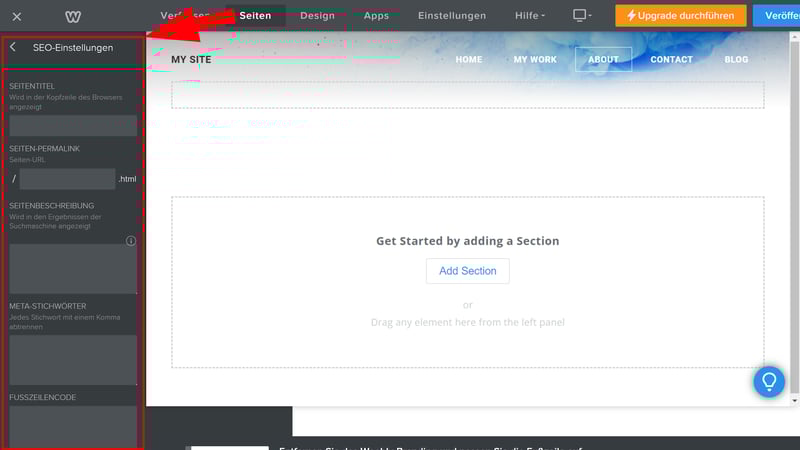Image resolution: width=800 pixels, height=450 pixels.
Task: Click the Add Section button
Action: tap(467, 271)
